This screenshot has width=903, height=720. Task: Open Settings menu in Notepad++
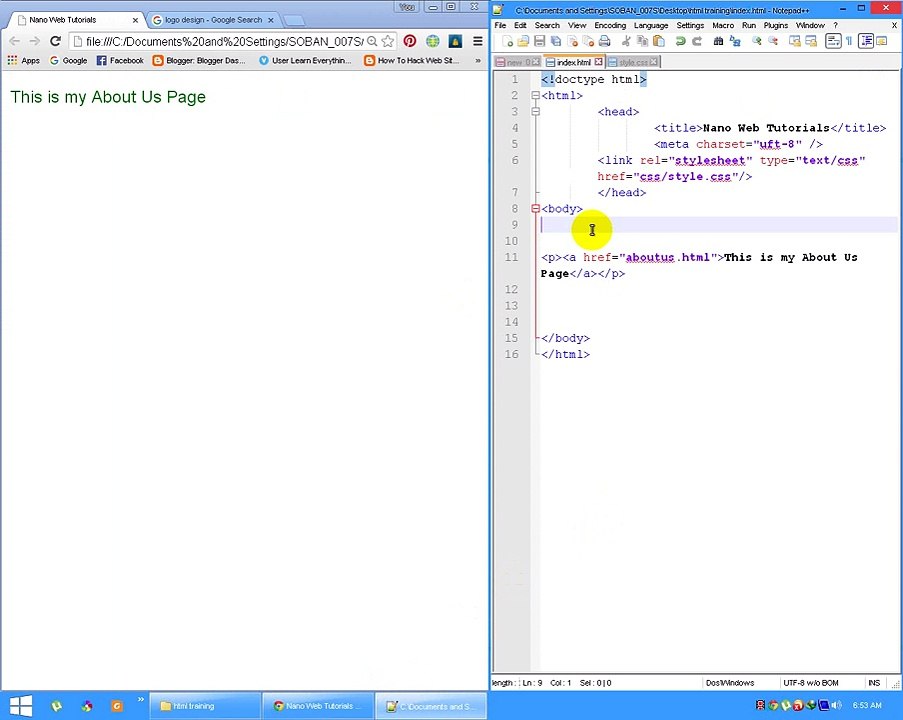pos(690,25)
